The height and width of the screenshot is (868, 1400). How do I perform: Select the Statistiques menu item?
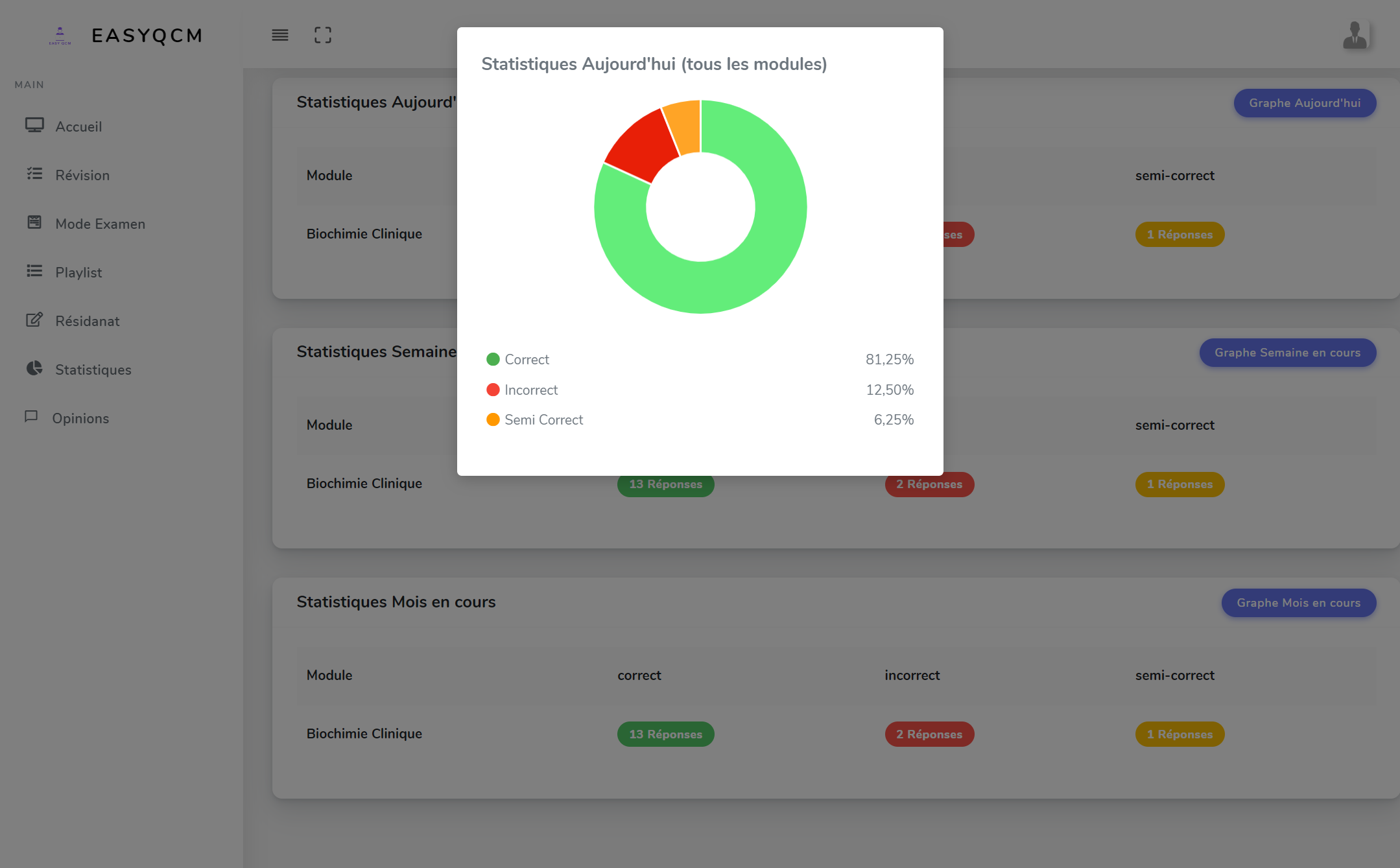[93, 369]
